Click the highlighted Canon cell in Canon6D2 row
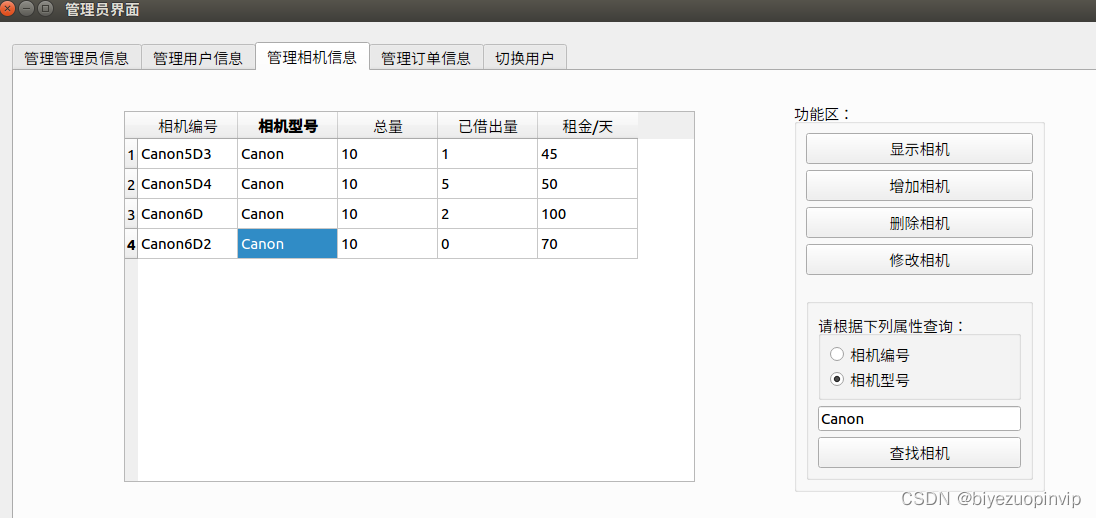 click(x=287, y=244)
